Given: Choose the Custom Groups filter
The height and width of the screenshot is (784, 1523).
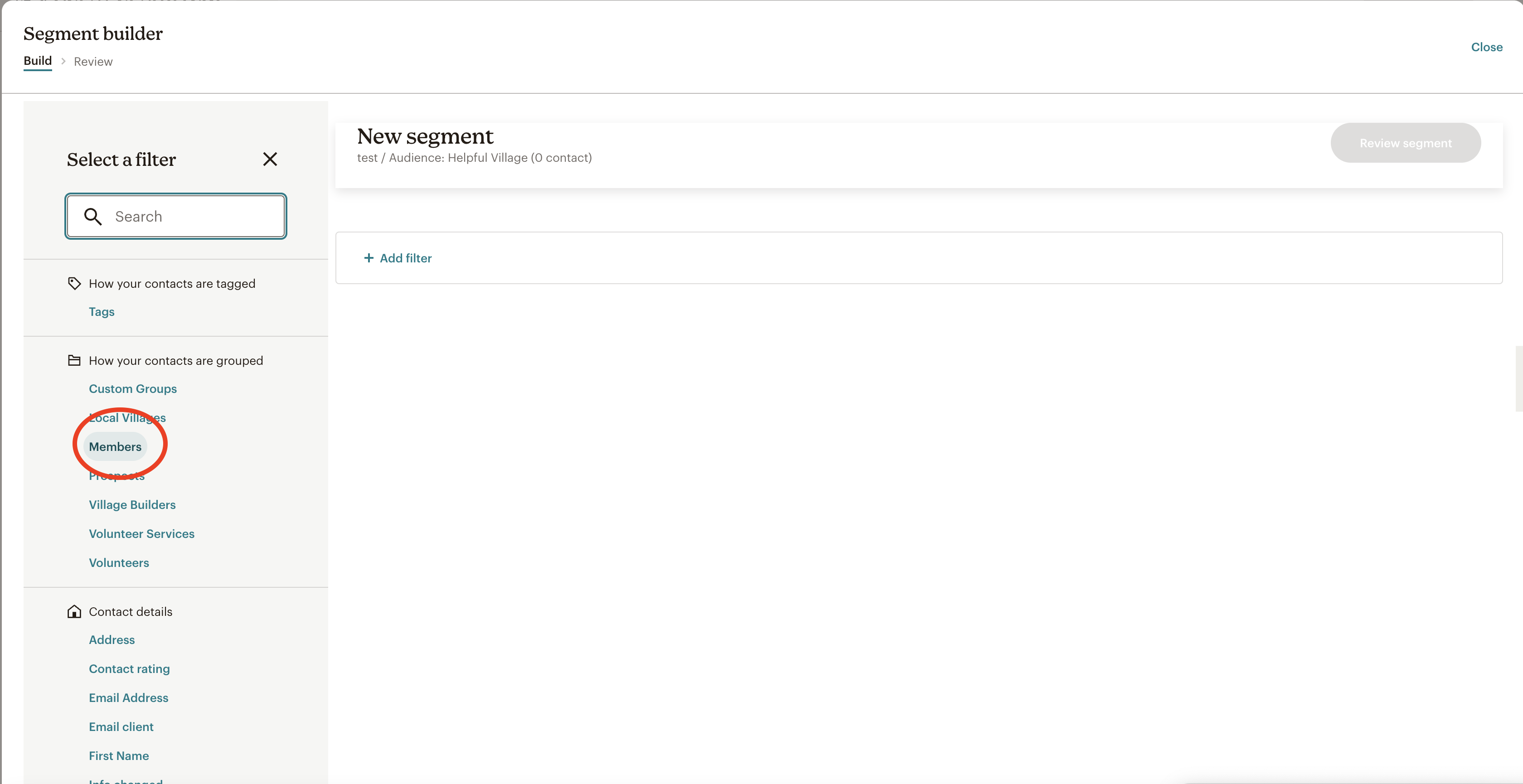Looking at the screenshot, I should [x=132, y=388].
